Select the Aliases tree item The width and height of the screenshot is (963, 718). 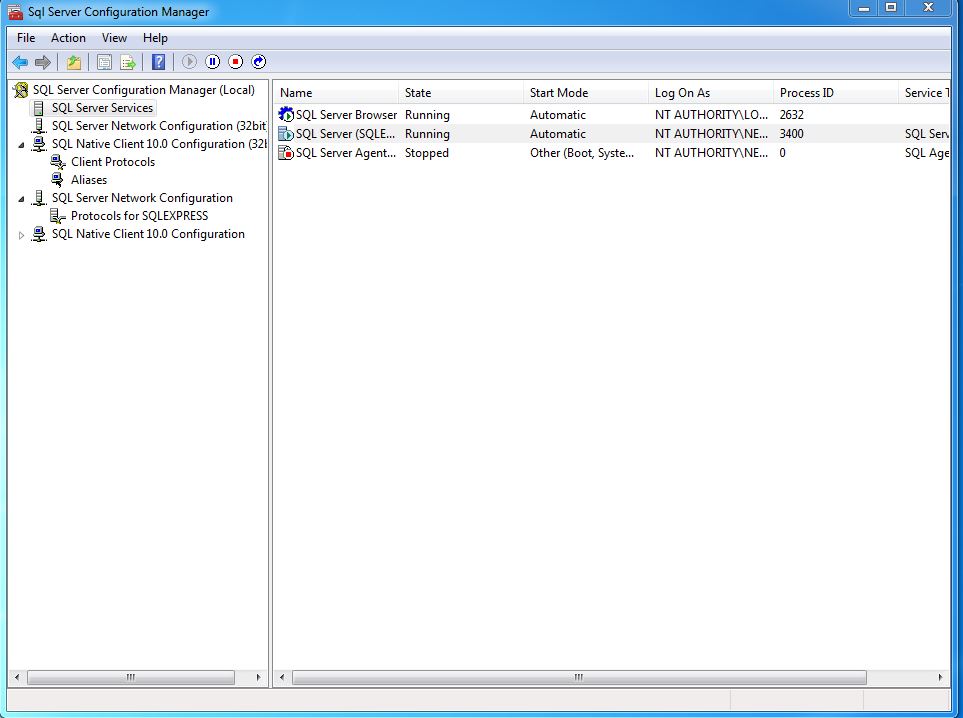(89, 180)
